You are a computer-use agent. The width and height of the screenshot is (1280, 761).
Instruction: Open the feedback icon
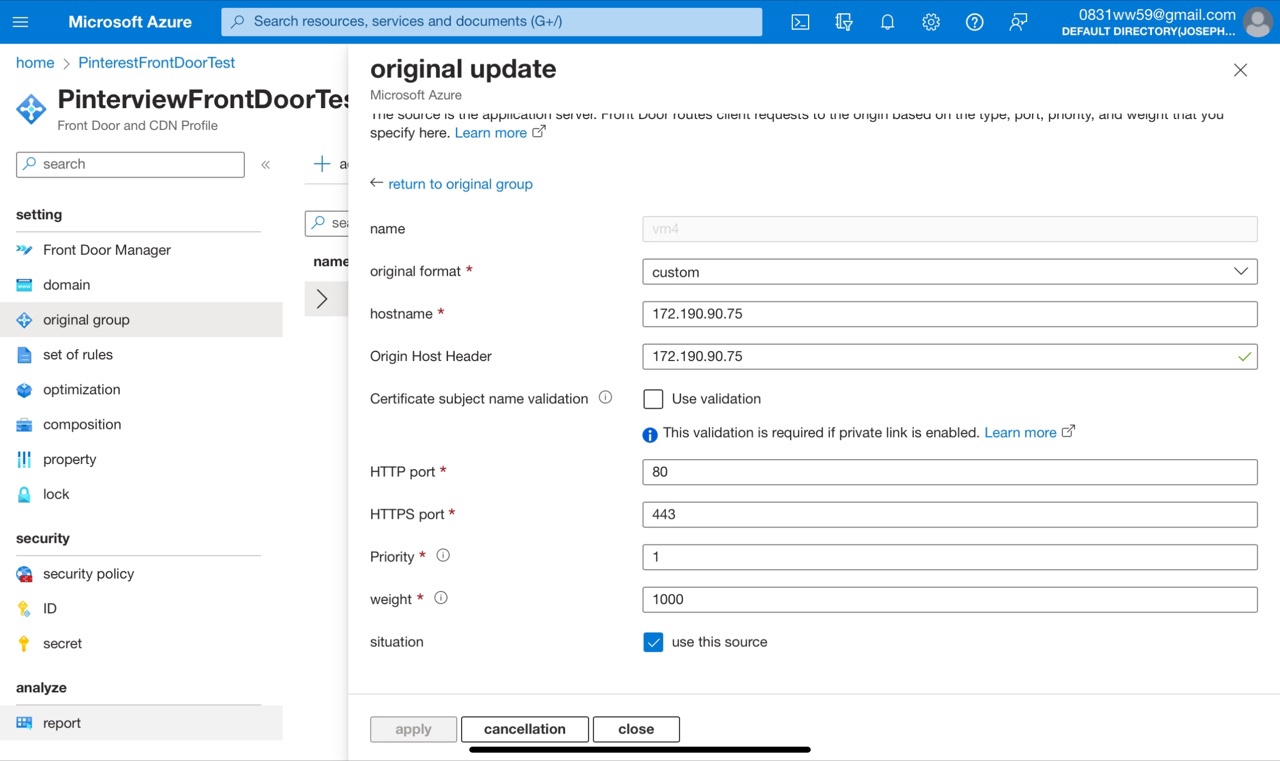(1018, 22)
